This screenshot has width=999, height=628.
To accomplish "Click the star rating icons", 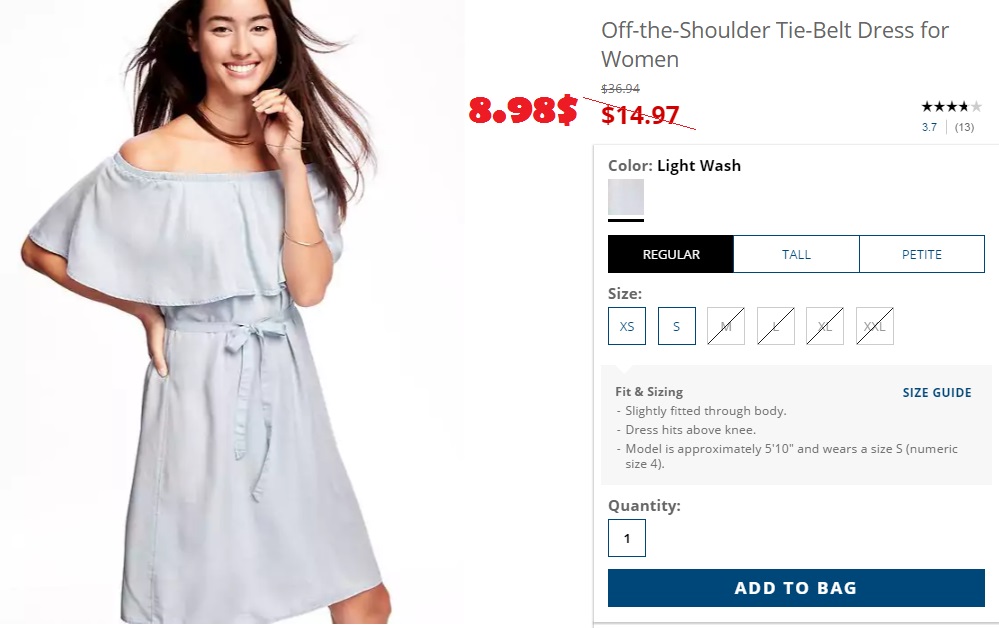I will [951, 106].
